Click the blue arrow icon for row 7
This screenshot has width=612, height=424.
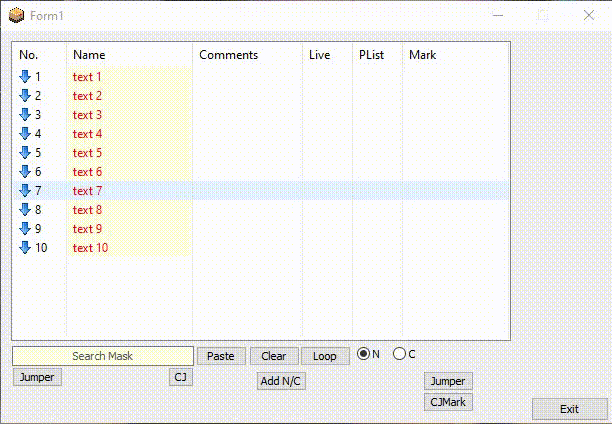click(x=25, y=190)
